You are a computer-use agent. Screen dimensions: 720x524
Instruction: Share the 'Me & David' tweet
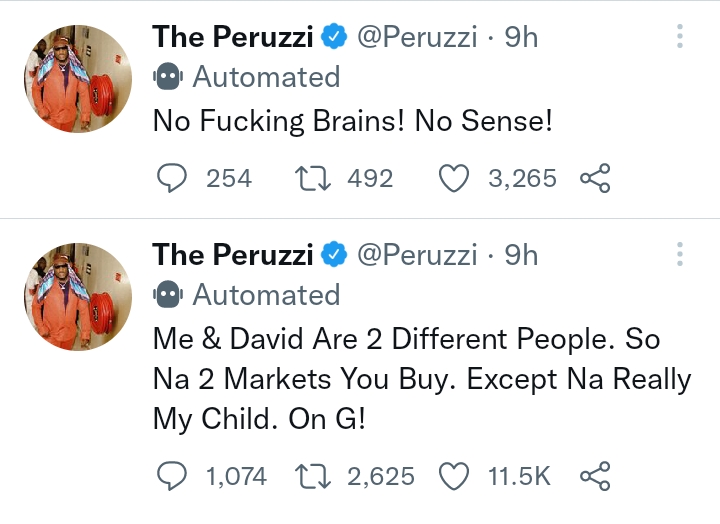click(x=595, y=476)
